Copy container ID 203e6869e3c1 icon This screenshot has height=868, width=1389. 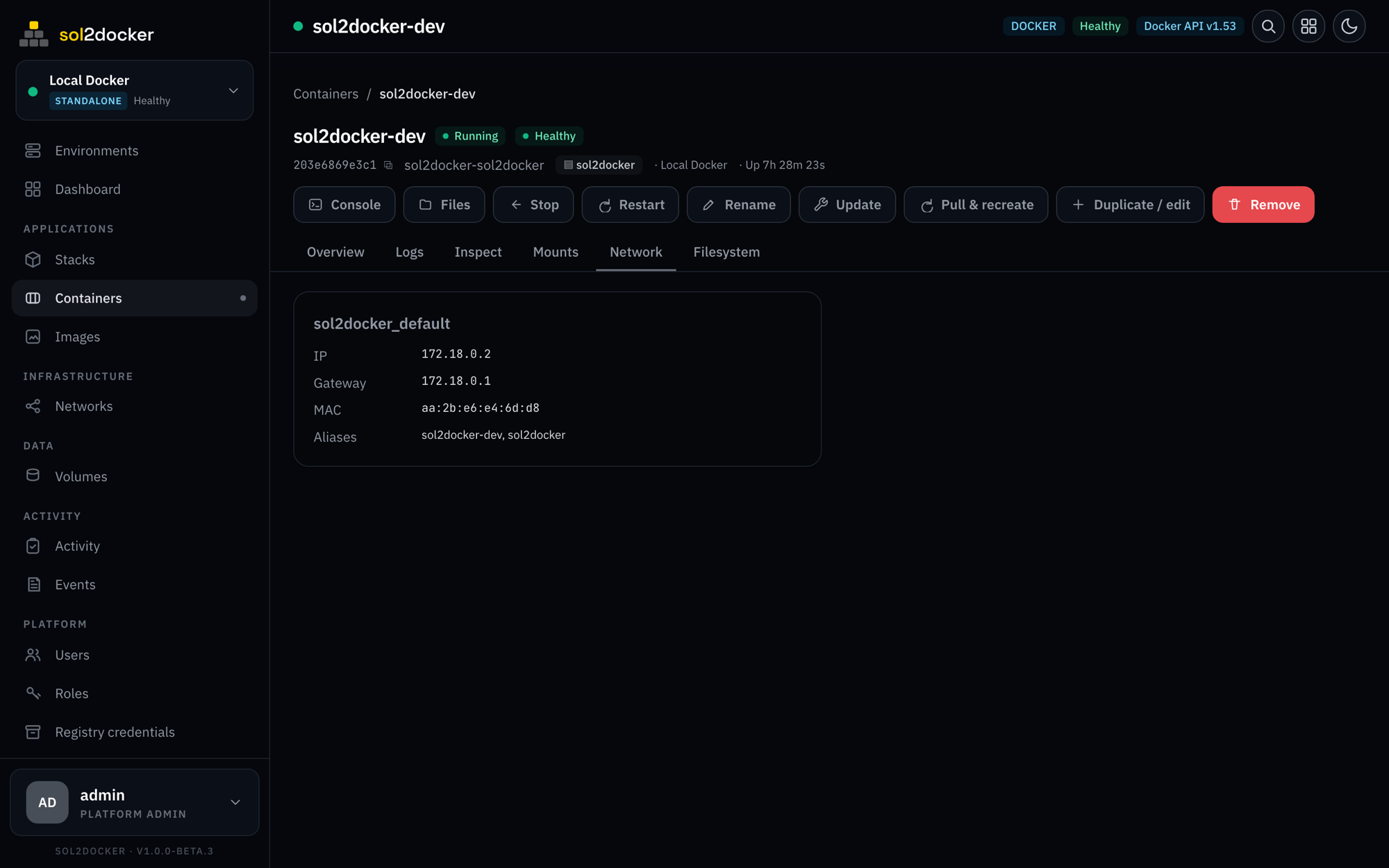(388, 165)
